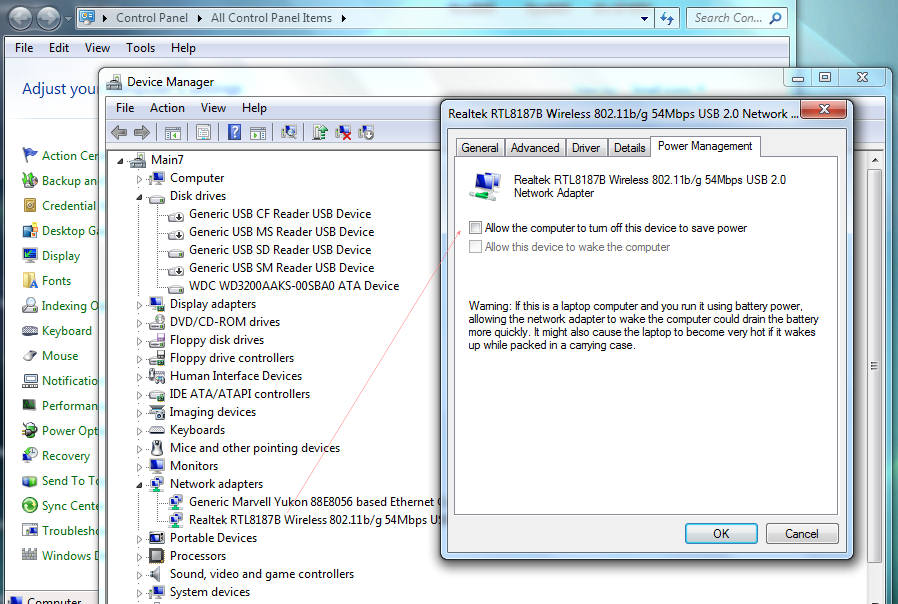The height and width of the screenshot is (604, 898).
Task: Click the Fonts icon in Control Panel
Action: coord(30,281)
